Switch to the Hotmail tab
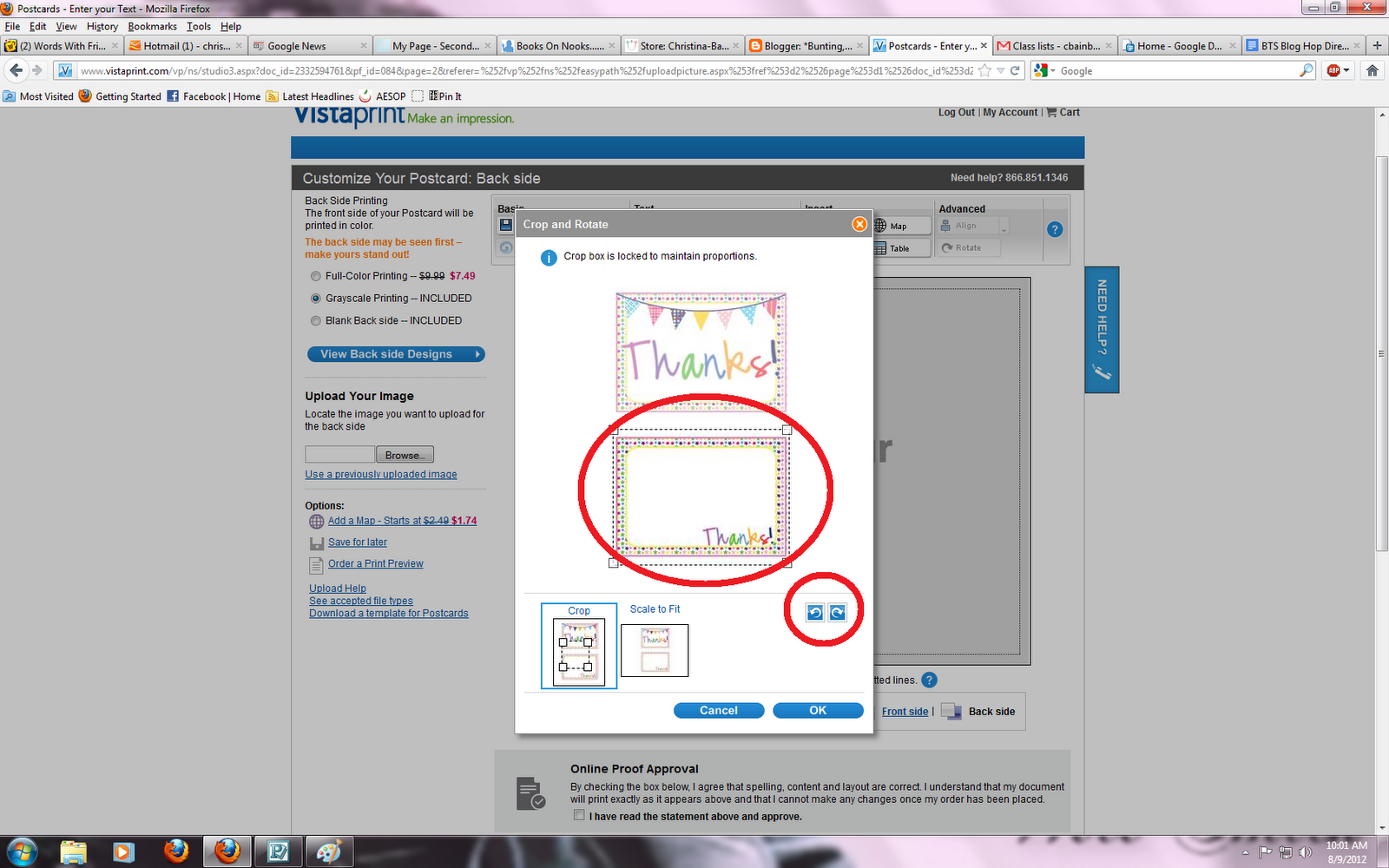 186,46
